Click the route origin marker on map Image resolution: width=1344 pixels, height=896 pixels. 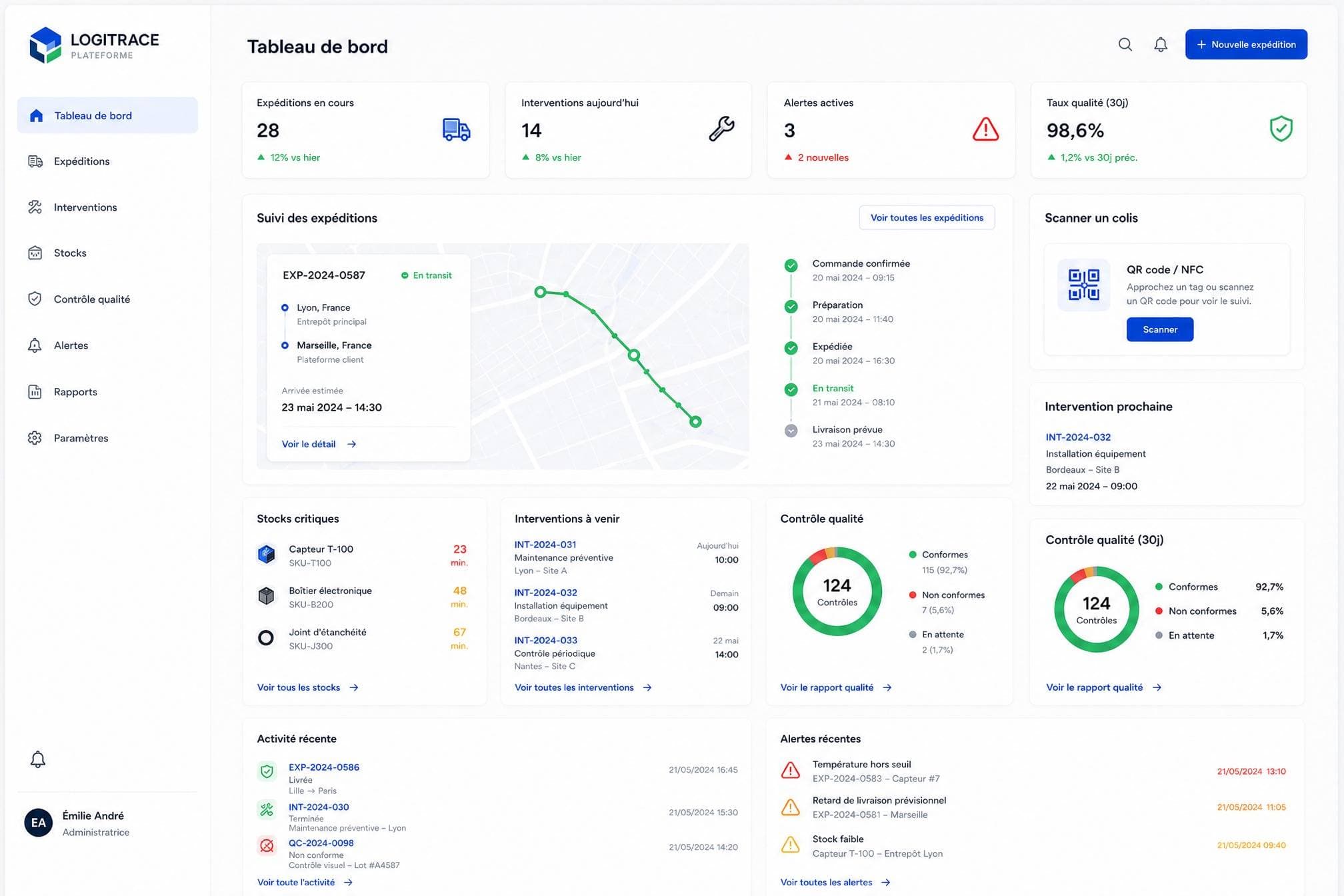pos(541,292)
